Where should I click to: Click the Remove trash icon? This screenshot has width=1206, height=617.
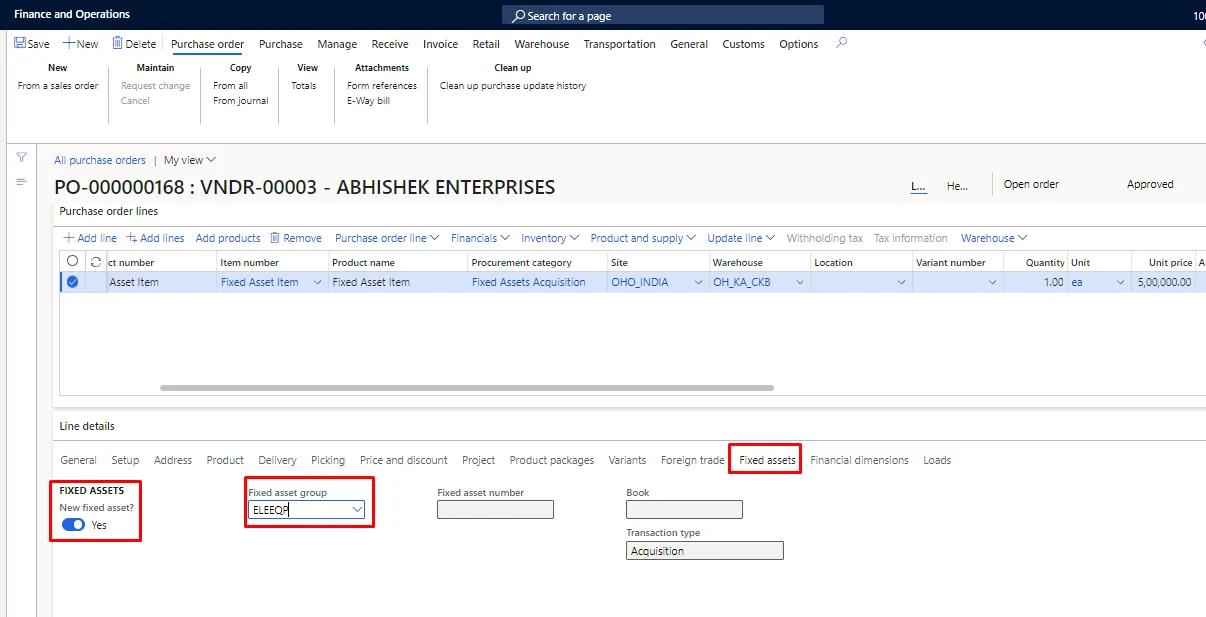coord(275,238)
